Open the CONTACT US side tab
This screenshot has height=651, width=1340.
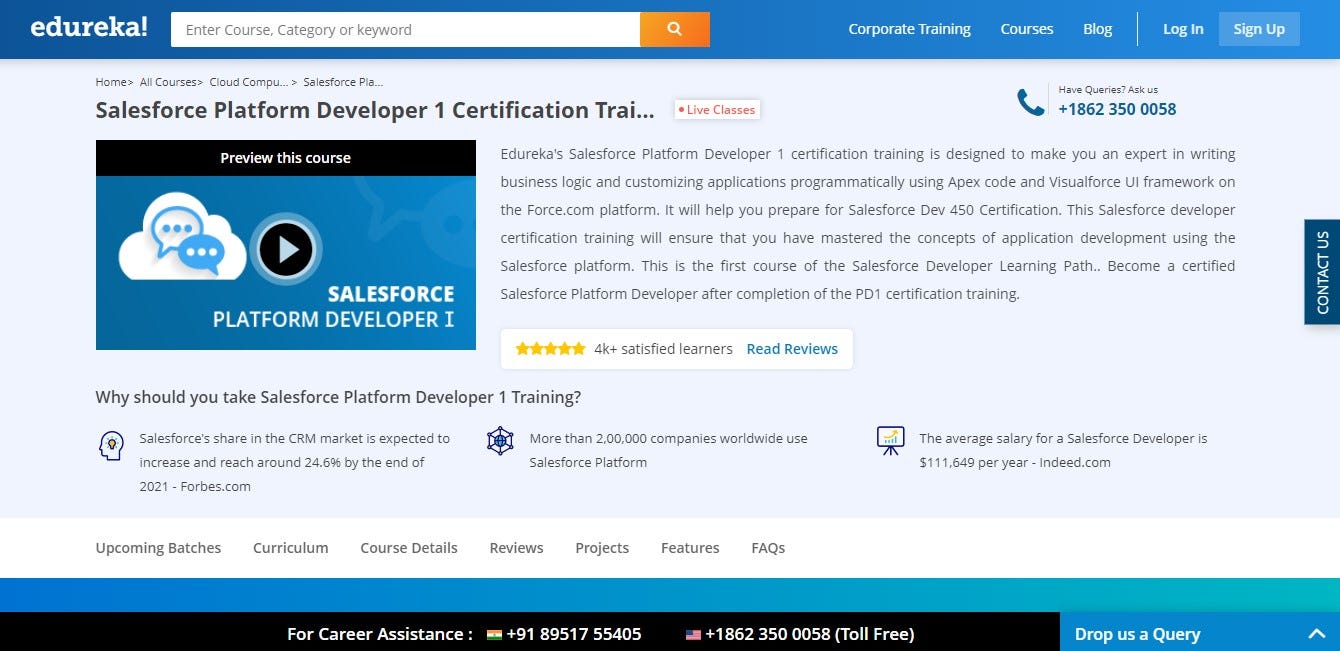pos(1322,272)
